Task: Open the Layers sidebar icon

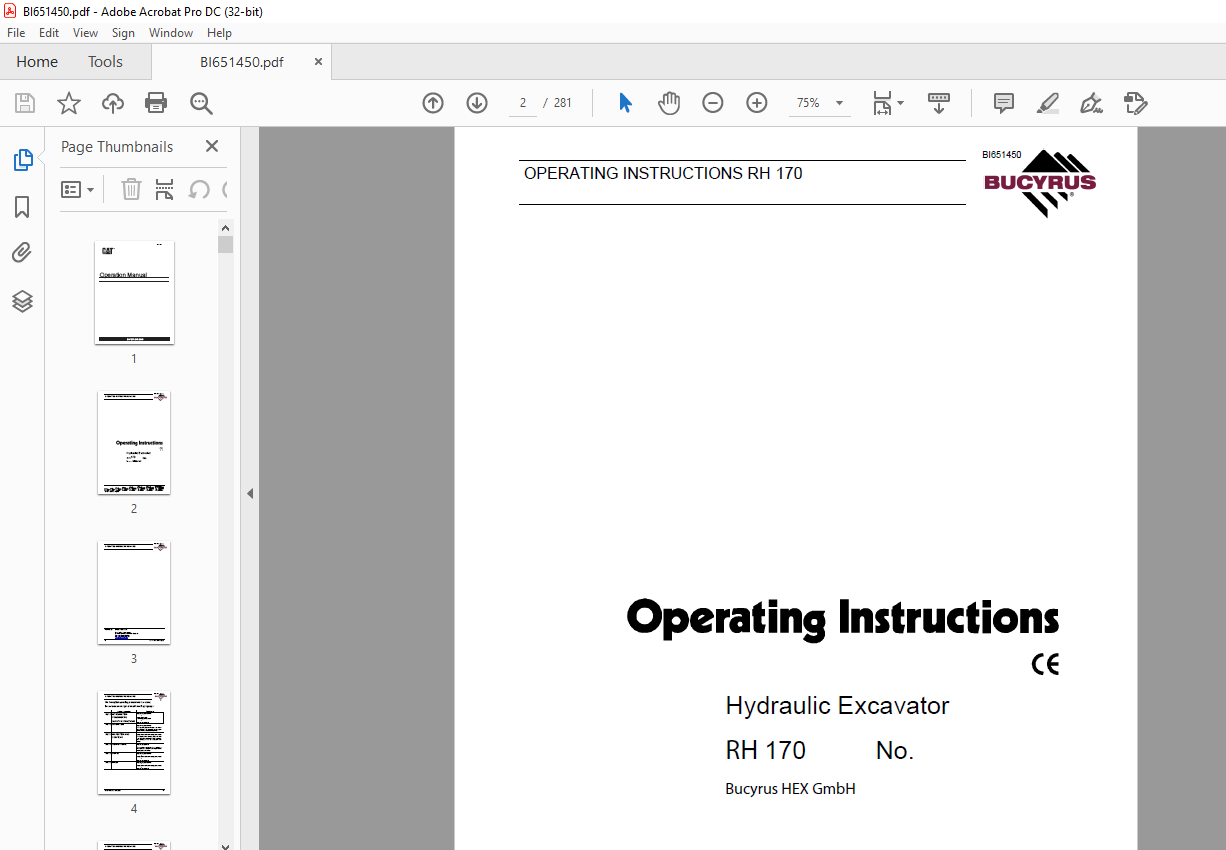Action: click(x=22, y=301)
